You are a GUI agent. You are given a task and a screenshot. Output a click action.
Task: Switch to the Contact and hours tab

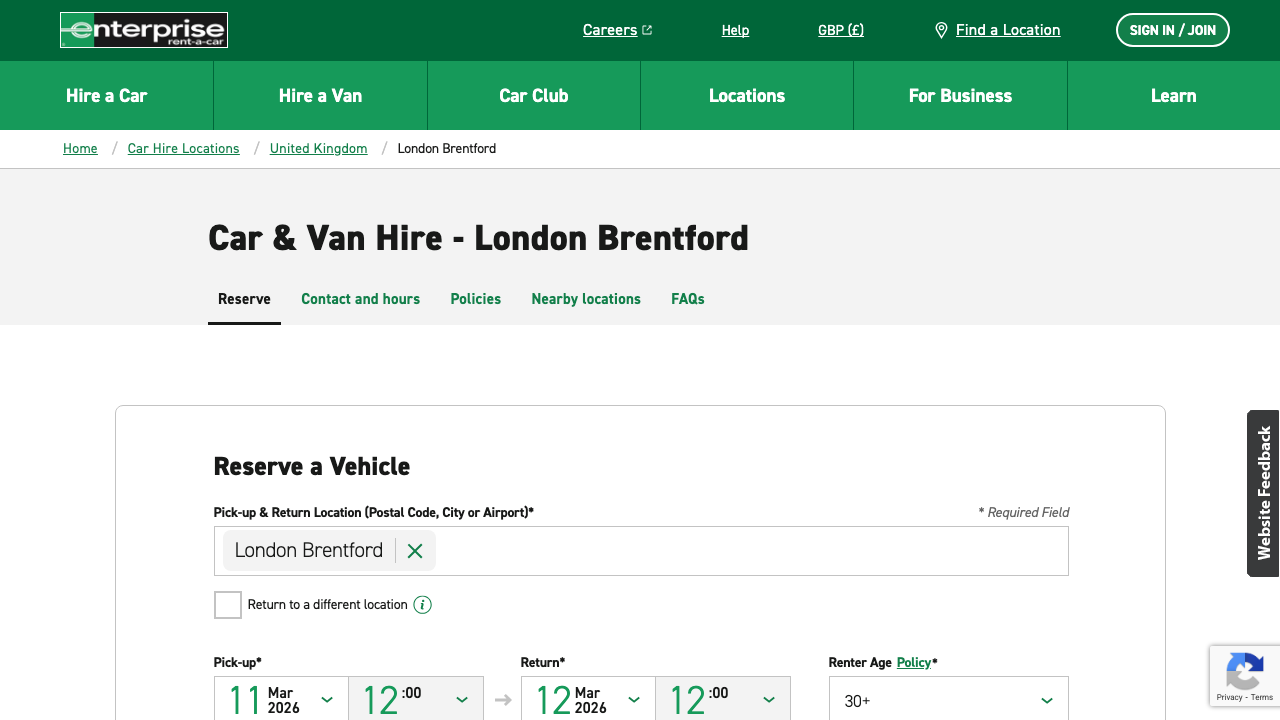tap(360, 299)
